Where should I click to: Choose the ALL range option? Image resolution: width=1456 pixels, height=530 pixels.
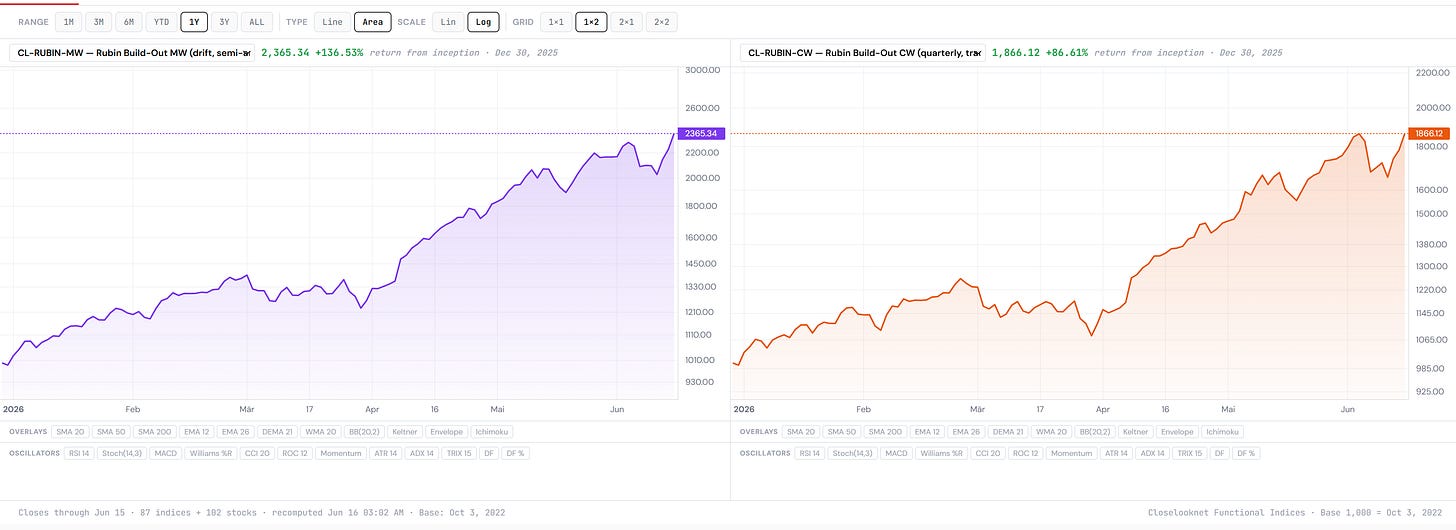[257, 22]
